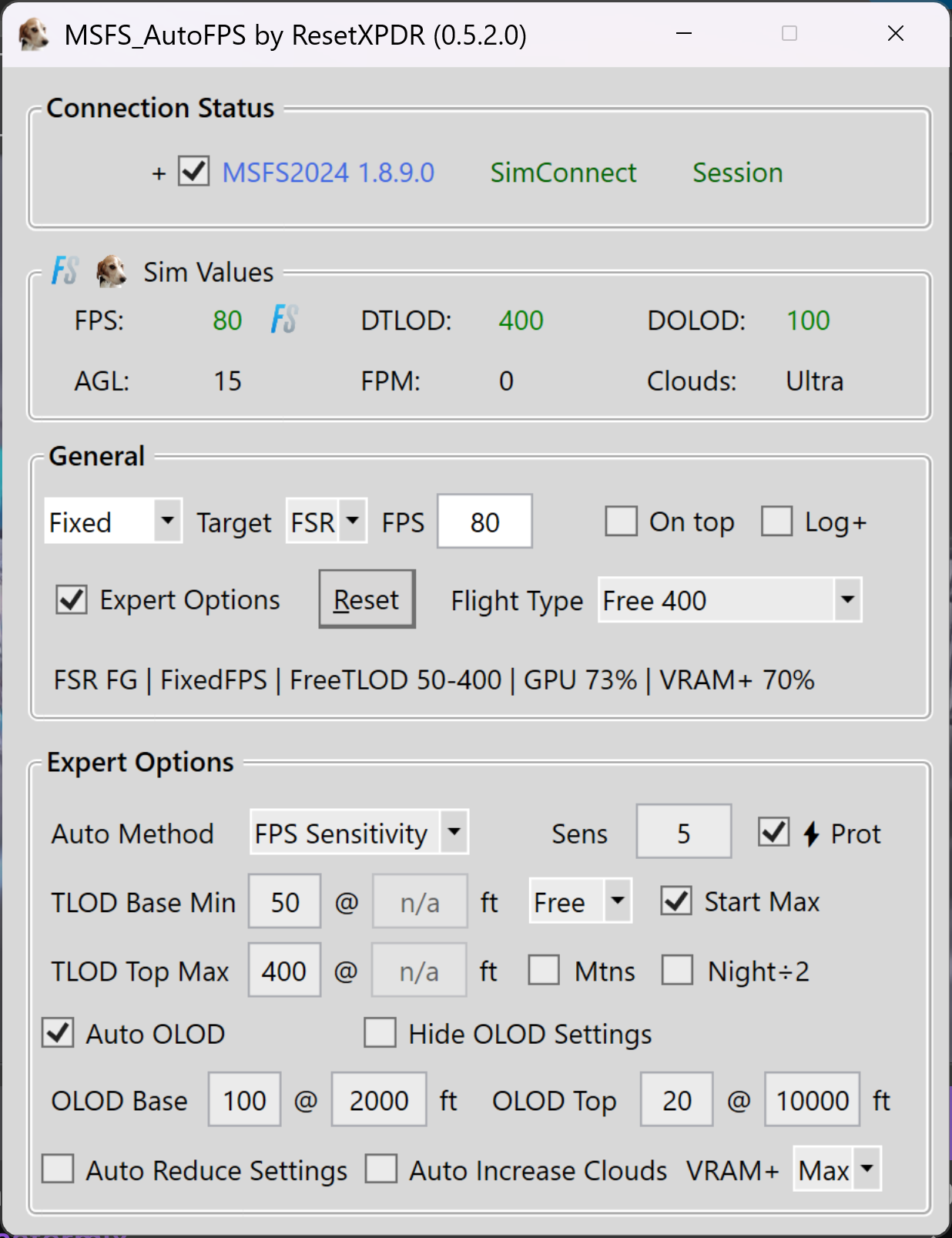
Task: Click the Session status label
Action: point(737,173)
